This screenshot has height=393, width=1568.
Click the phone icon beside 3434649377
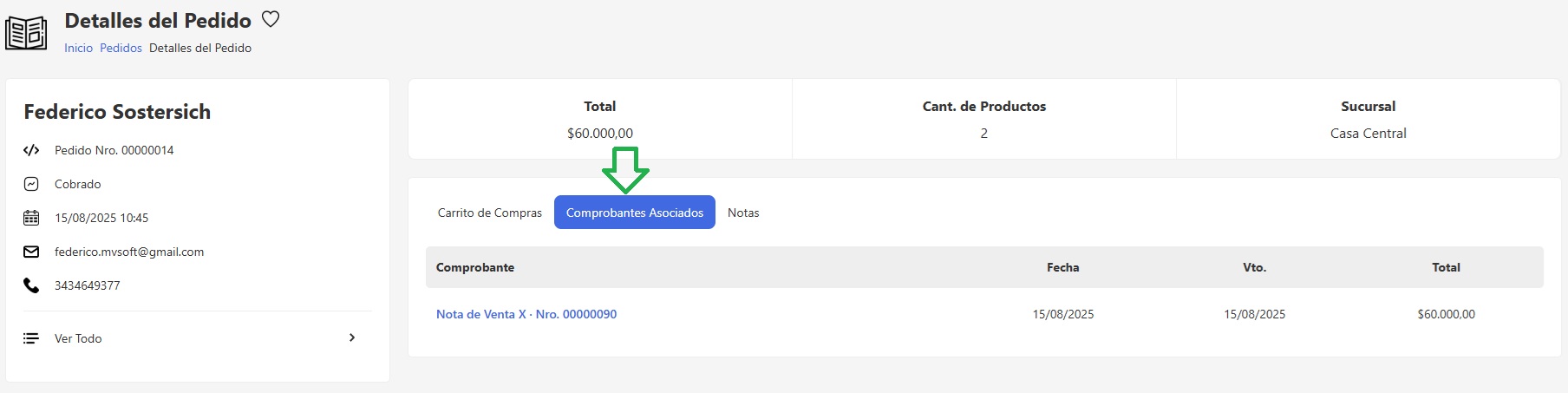pos(31,285)
